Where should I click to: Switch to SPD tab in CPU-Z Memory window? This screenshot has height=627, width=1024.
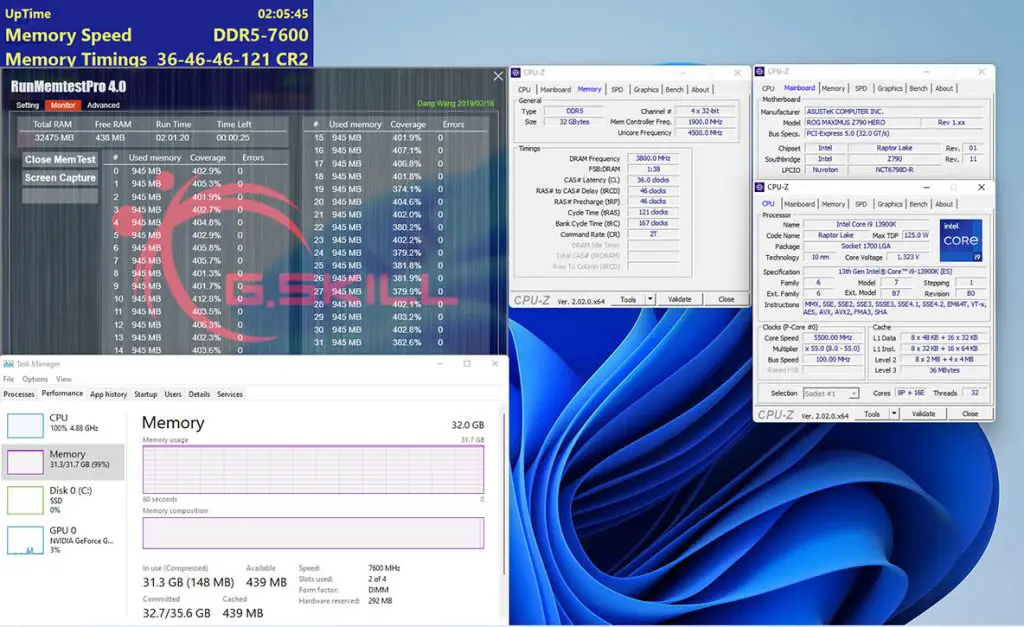tap(617, 89)
